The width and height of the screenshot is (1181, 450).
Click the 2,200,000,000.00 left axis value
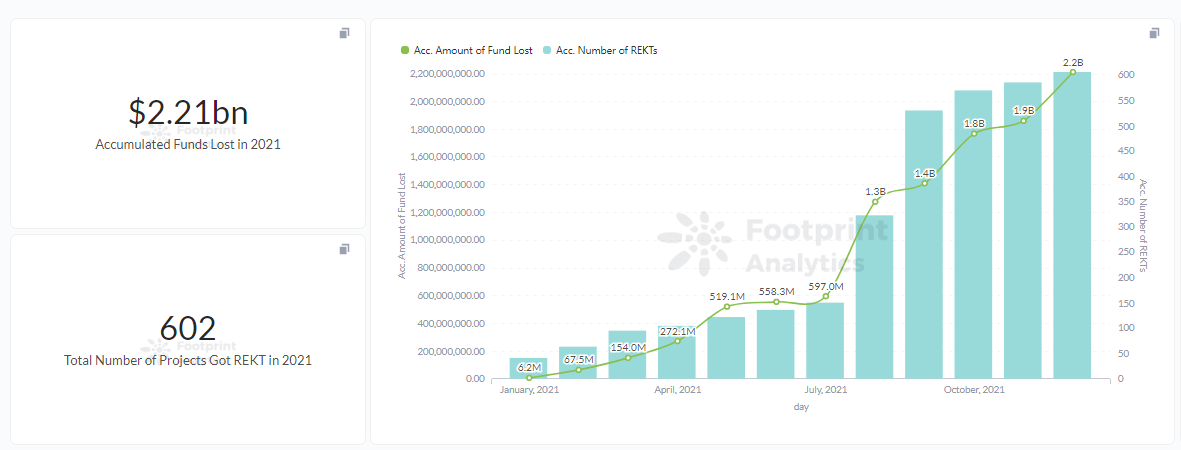tap(447, 74)
